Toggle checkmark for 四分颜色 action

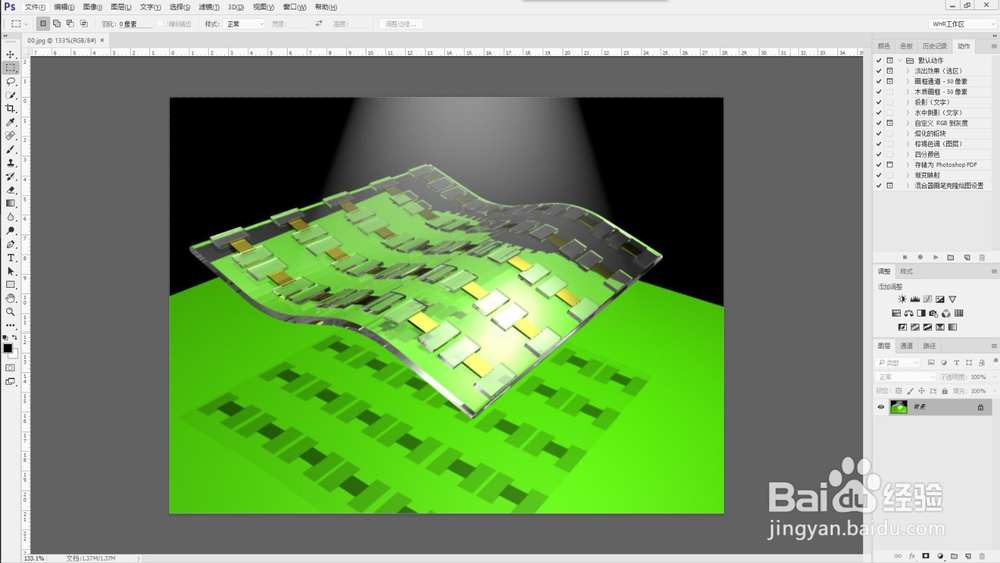[879, 154]
